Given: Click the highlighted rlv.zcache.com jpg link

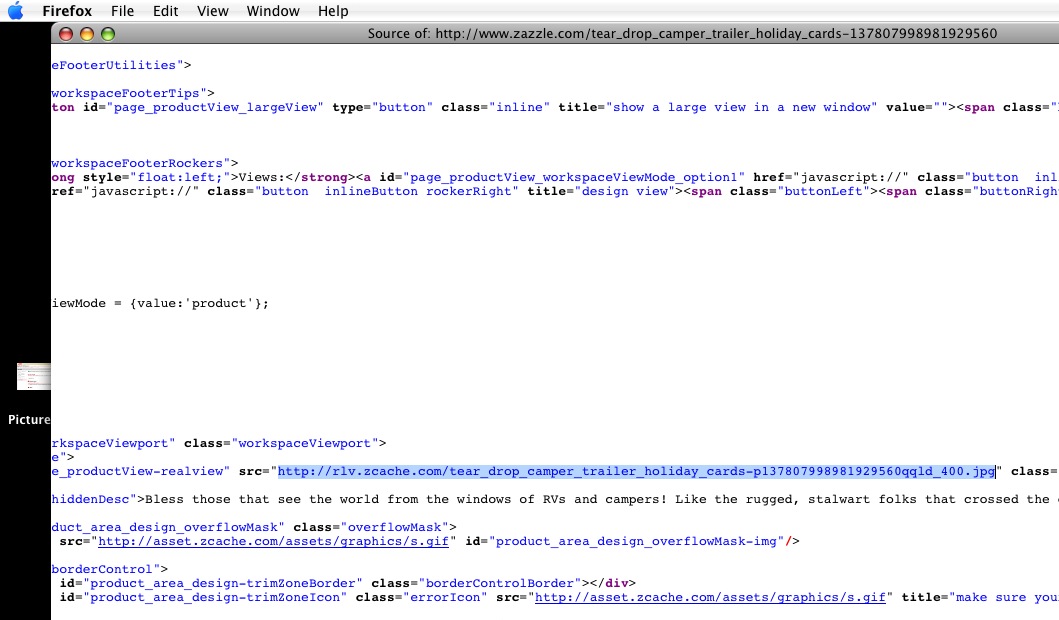Looking at the screenshot, I should [x=636, y=471].
